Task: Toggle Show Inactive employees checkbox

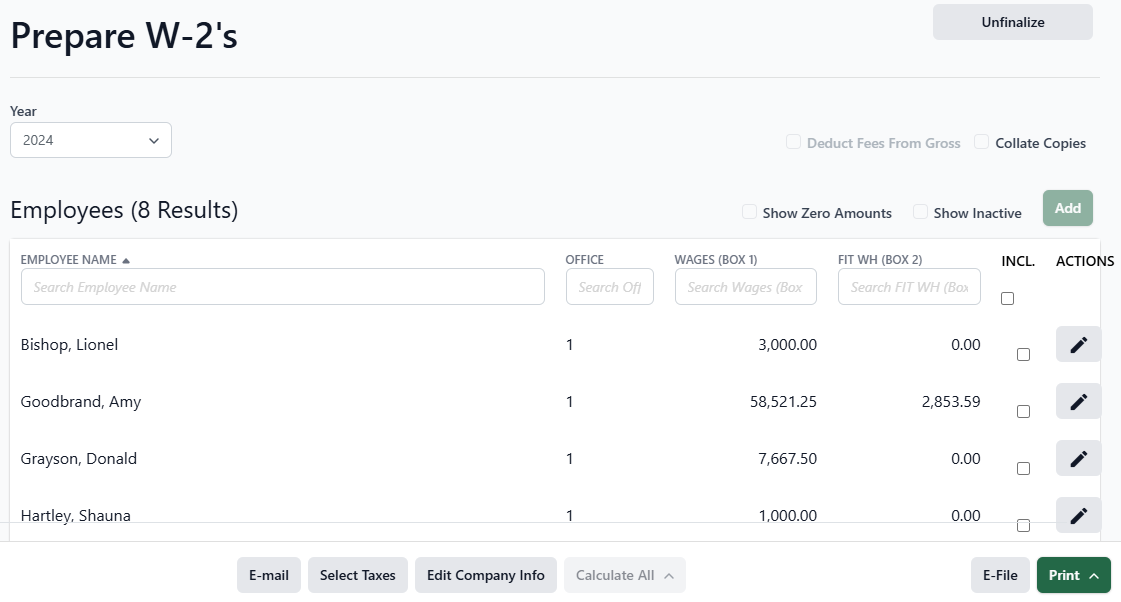Action: 920,212
